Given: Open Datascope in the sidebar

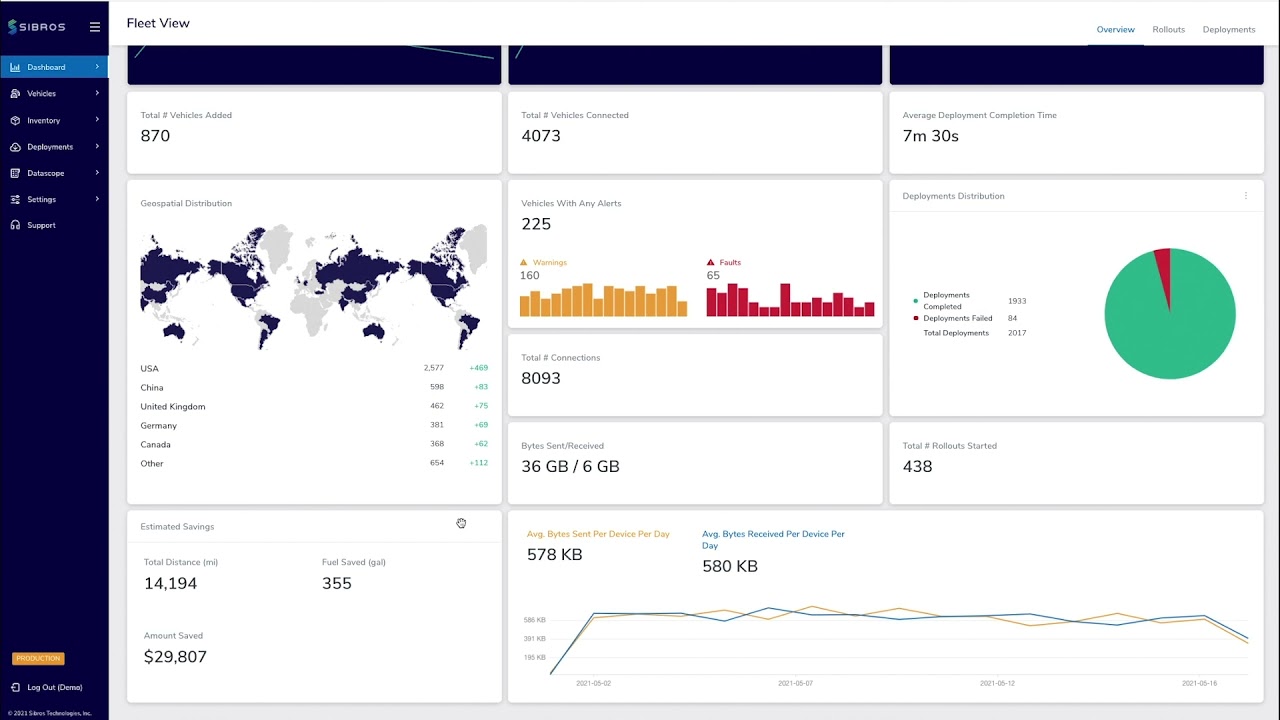Looking at the screenshot, I should pos(54,173).
